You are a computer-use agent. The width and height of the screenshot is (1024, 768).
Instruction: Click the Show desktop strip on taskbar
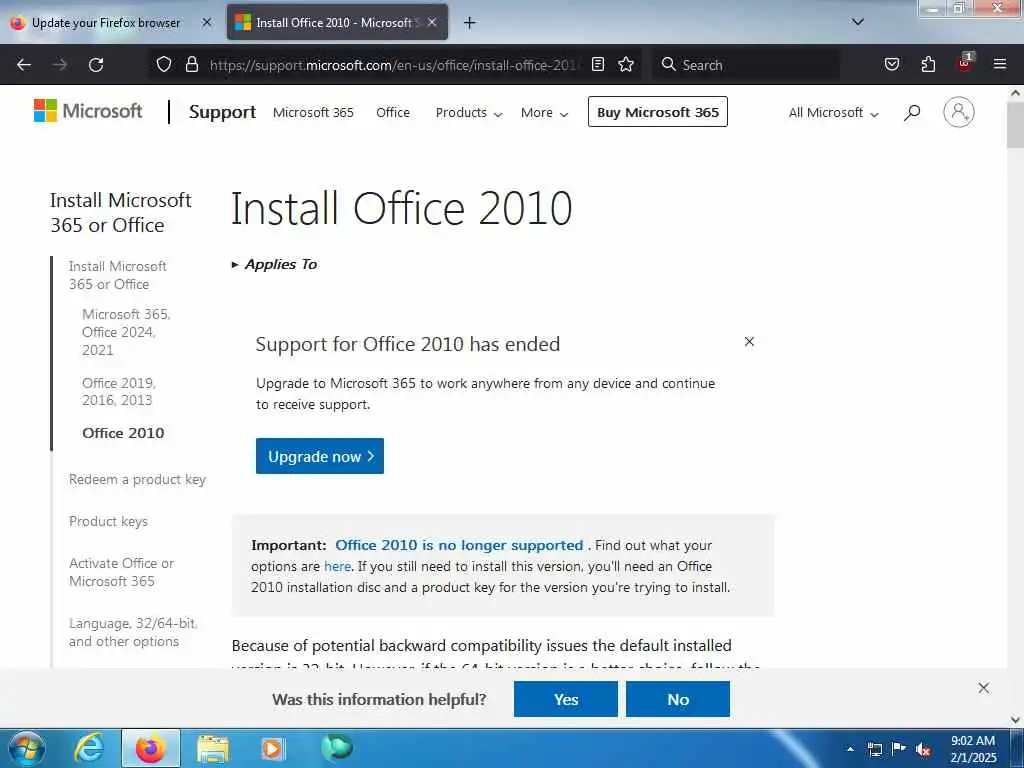pos(1016,749)
